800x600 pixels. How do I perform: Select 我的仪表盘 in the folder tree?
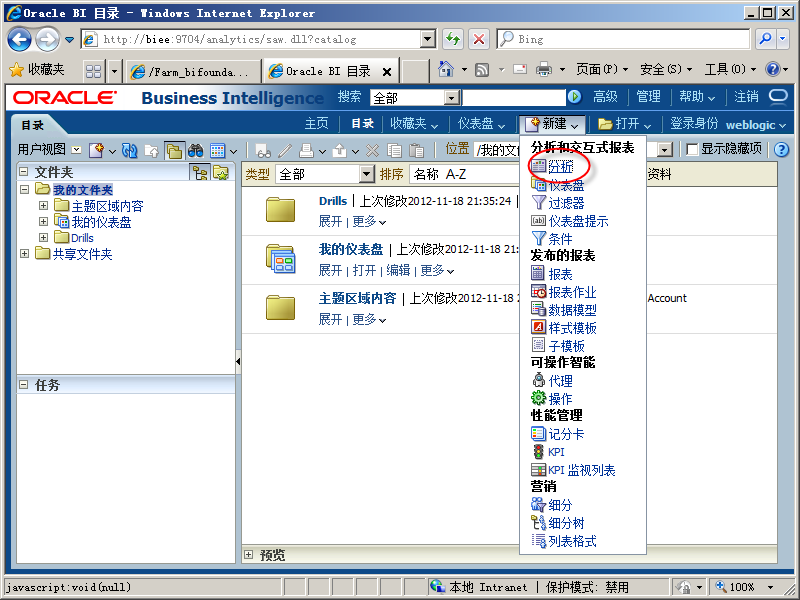[x=101, y=222]
